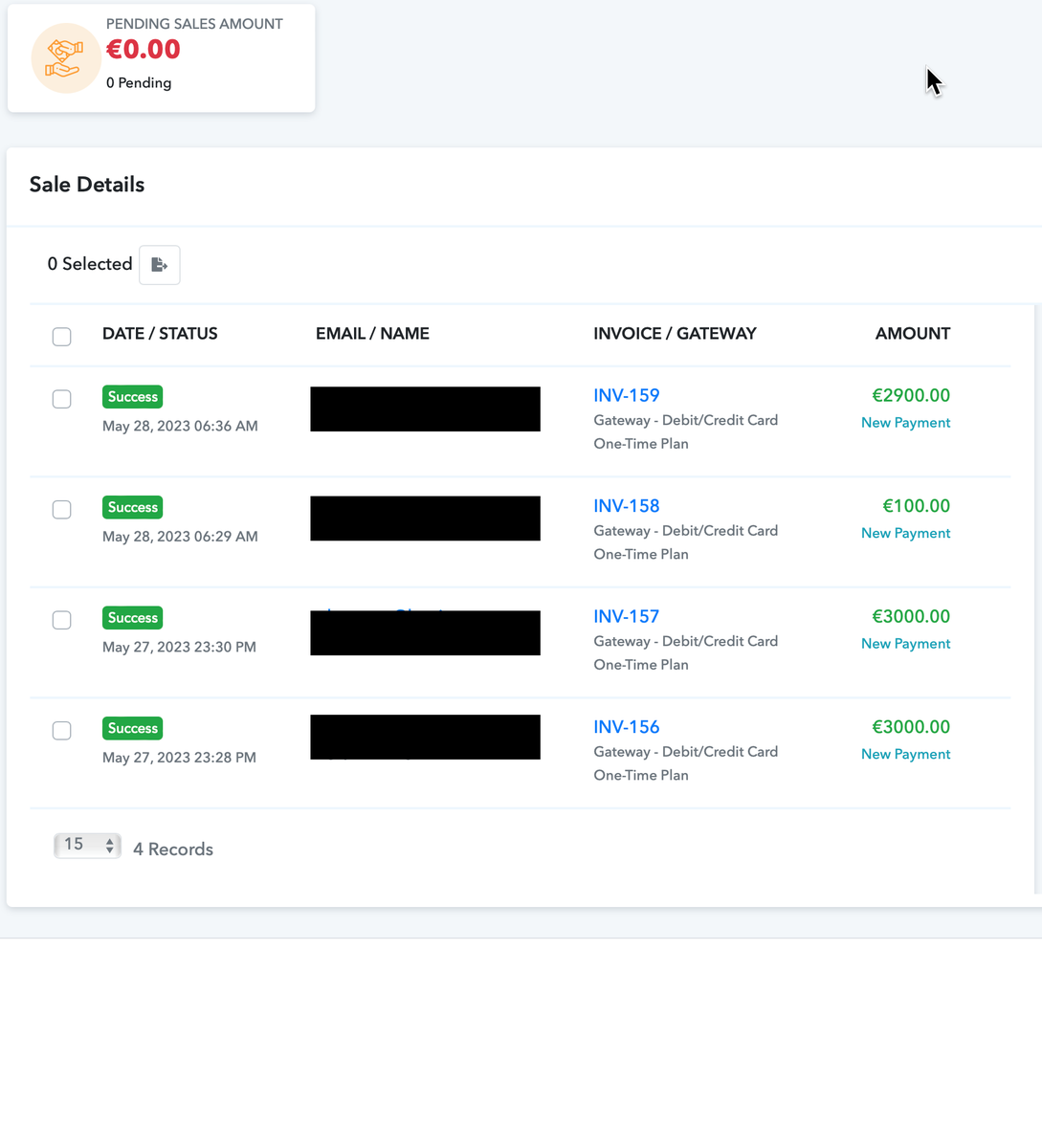1042x1148 pixels.
Task: Check the box for the INV-158 row
Action: (62, 510)
